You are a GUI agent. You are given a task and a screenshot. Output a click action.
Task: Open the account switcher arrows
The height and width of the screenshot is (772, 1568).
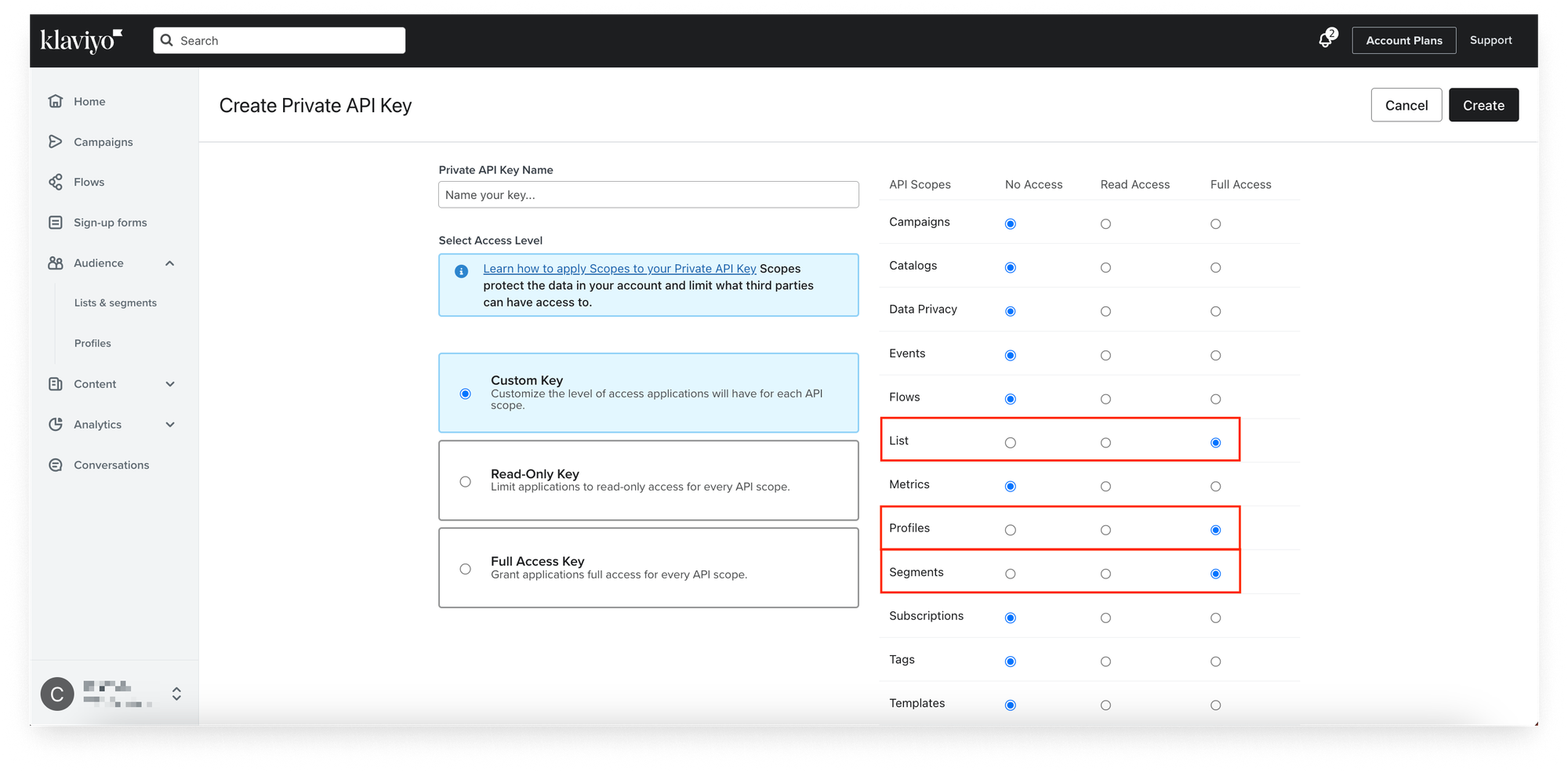click(x=176, y=694)
